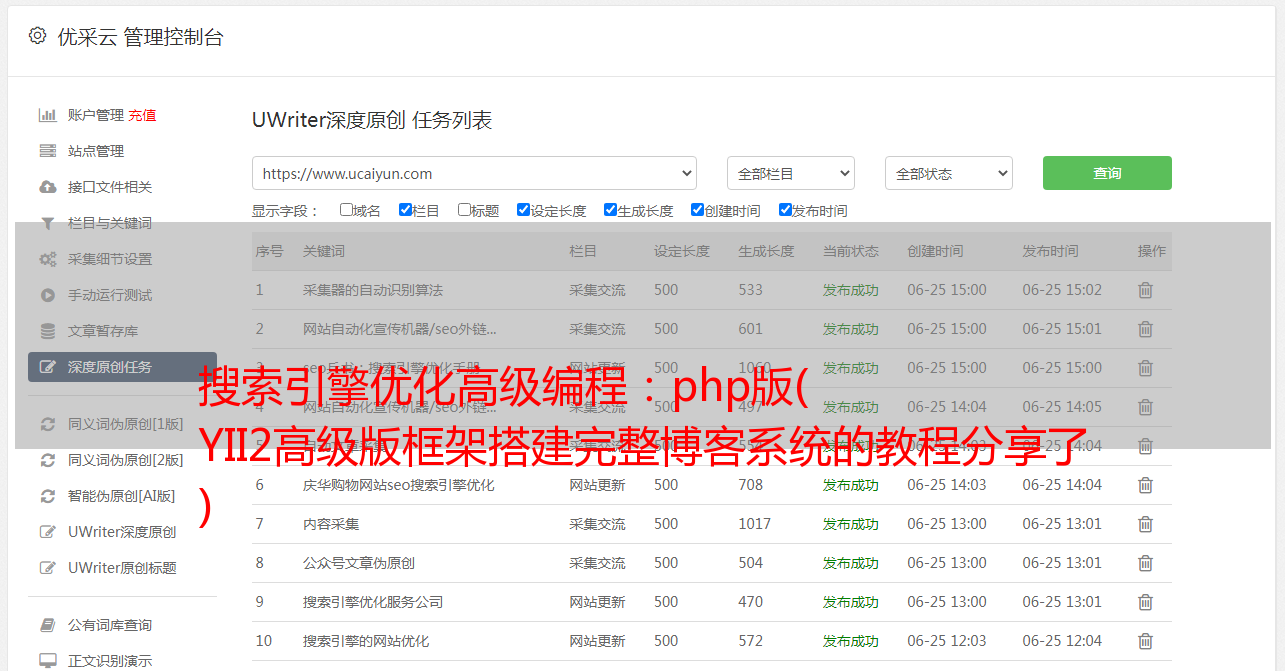Click the bar chart icon for 账户管理

pos(47,115)
